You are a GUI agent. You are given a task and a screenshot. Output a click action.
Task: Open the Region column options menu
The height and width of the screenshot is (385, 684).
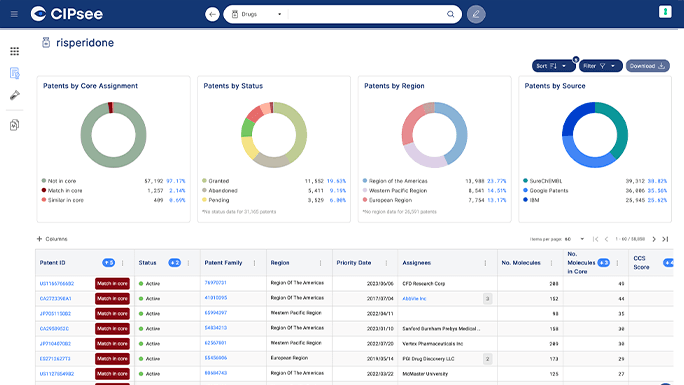click(321, 263)
